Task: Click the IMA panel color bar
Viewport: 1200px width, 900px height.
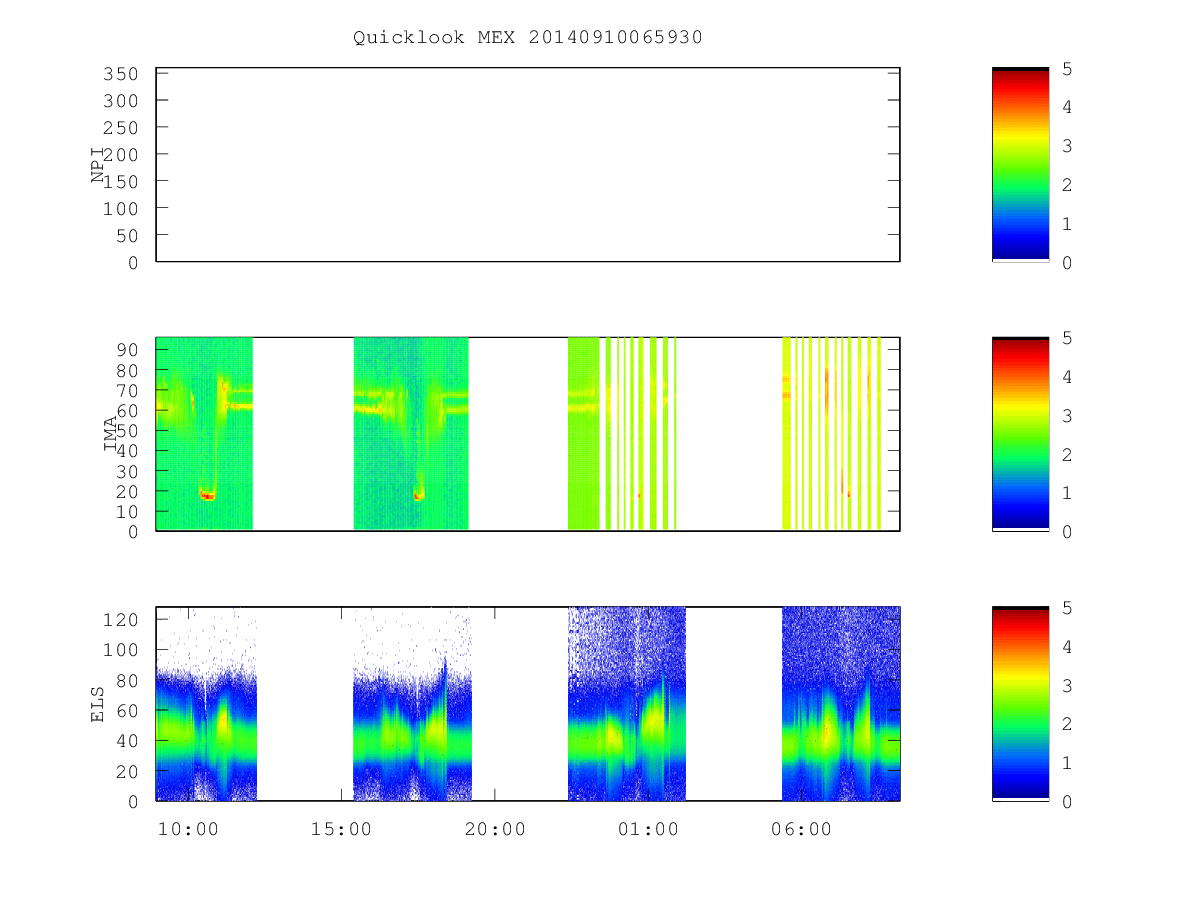Action: click(1020, 434)
